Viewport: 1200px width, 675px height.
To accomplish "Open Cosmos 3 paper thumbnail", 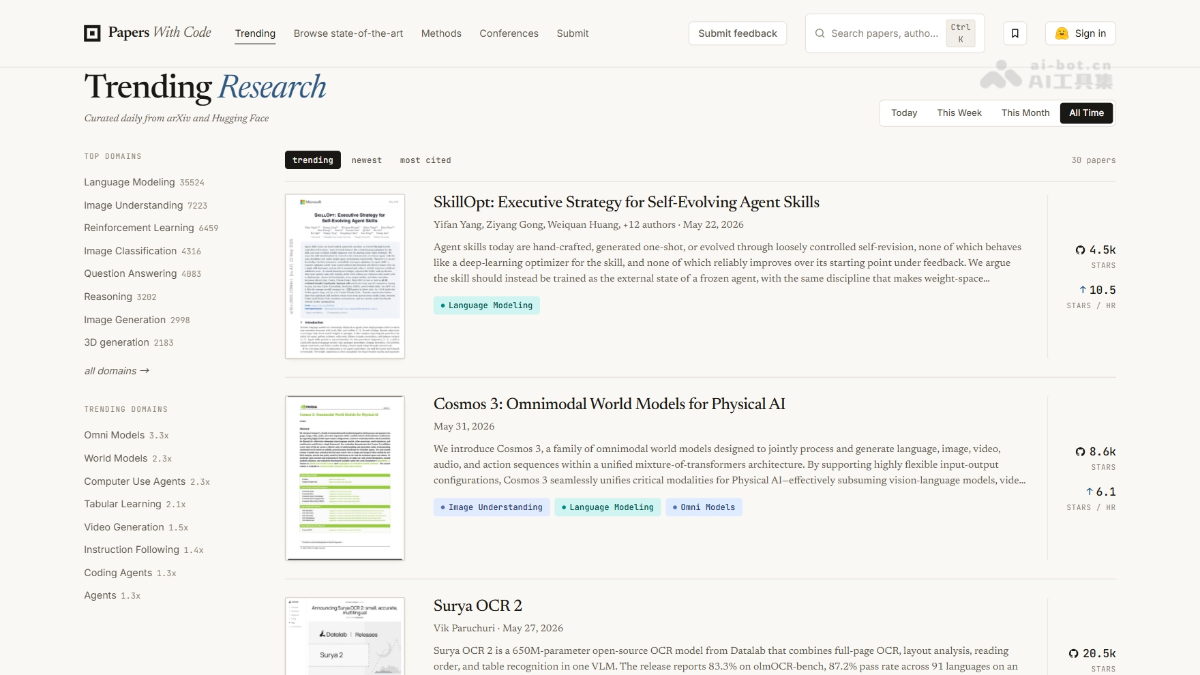I will 345,478.
